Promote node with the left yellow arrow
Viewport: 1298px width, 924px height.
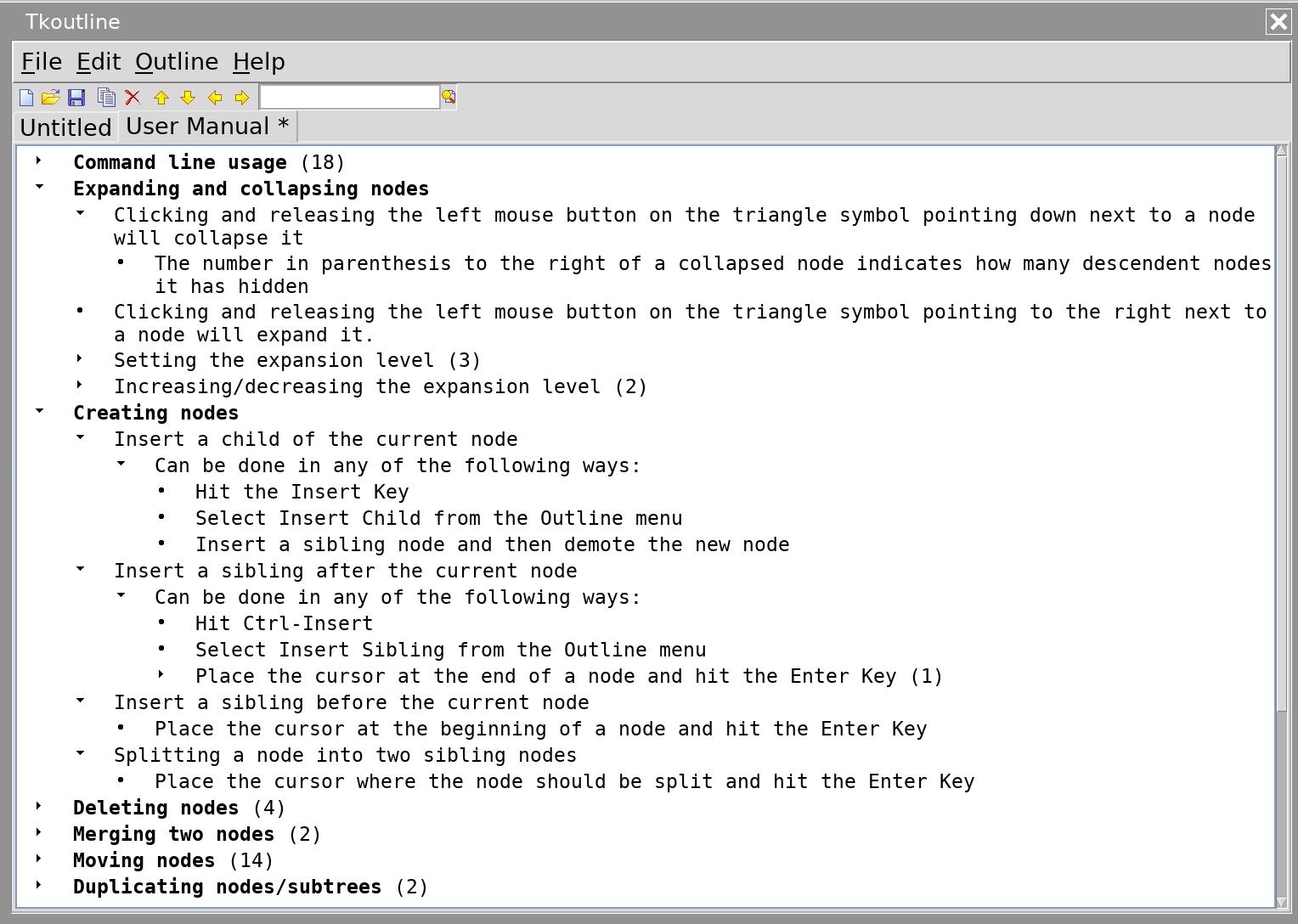[215, 98]
